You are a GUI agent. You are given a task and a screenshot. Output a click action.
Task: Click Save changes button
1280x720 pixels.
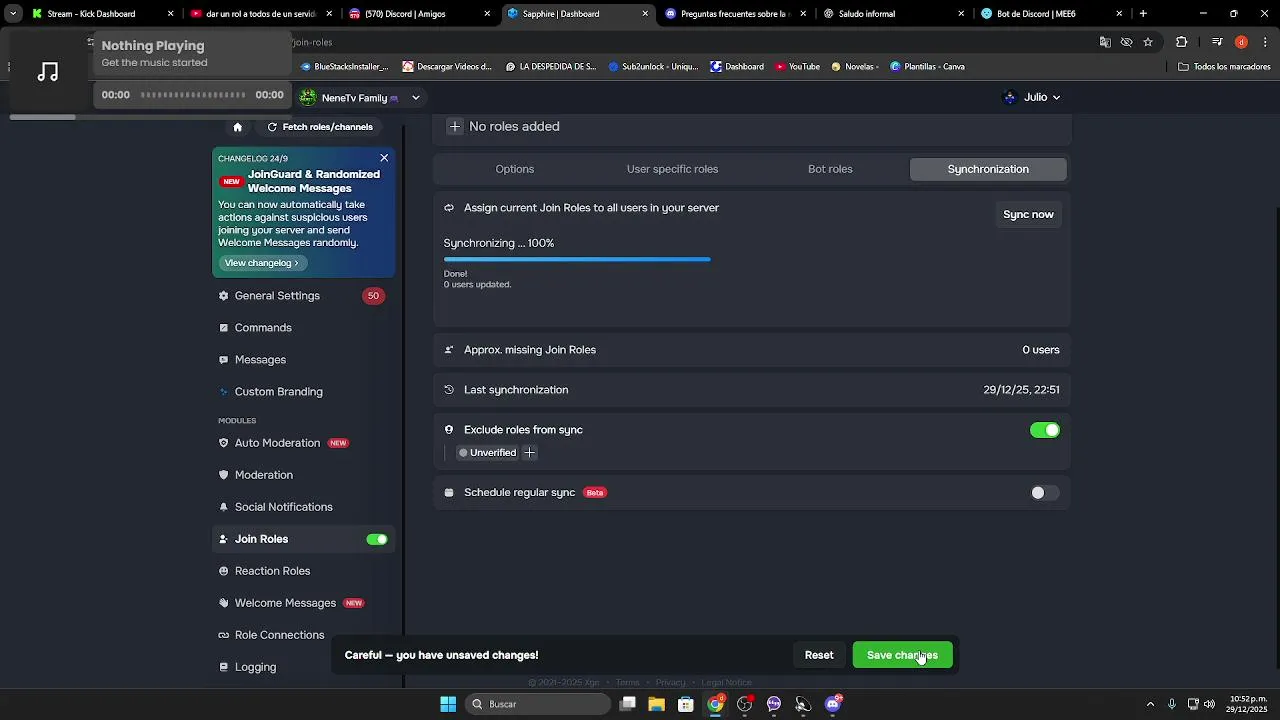tap(902, 655)
